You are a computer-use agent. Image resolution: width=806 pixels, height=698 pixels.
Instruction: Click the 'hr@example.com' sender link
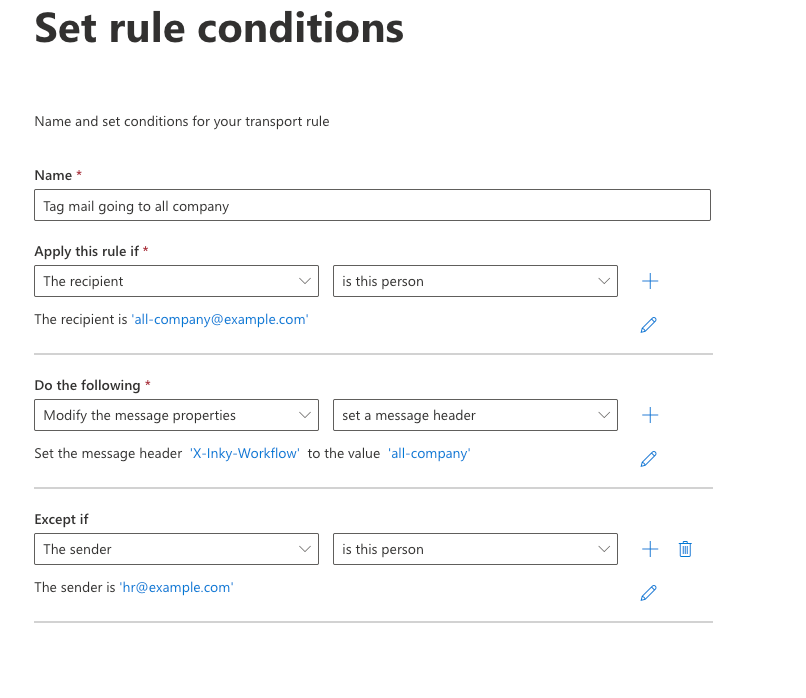pyautogui.click(x=176, y=587)
